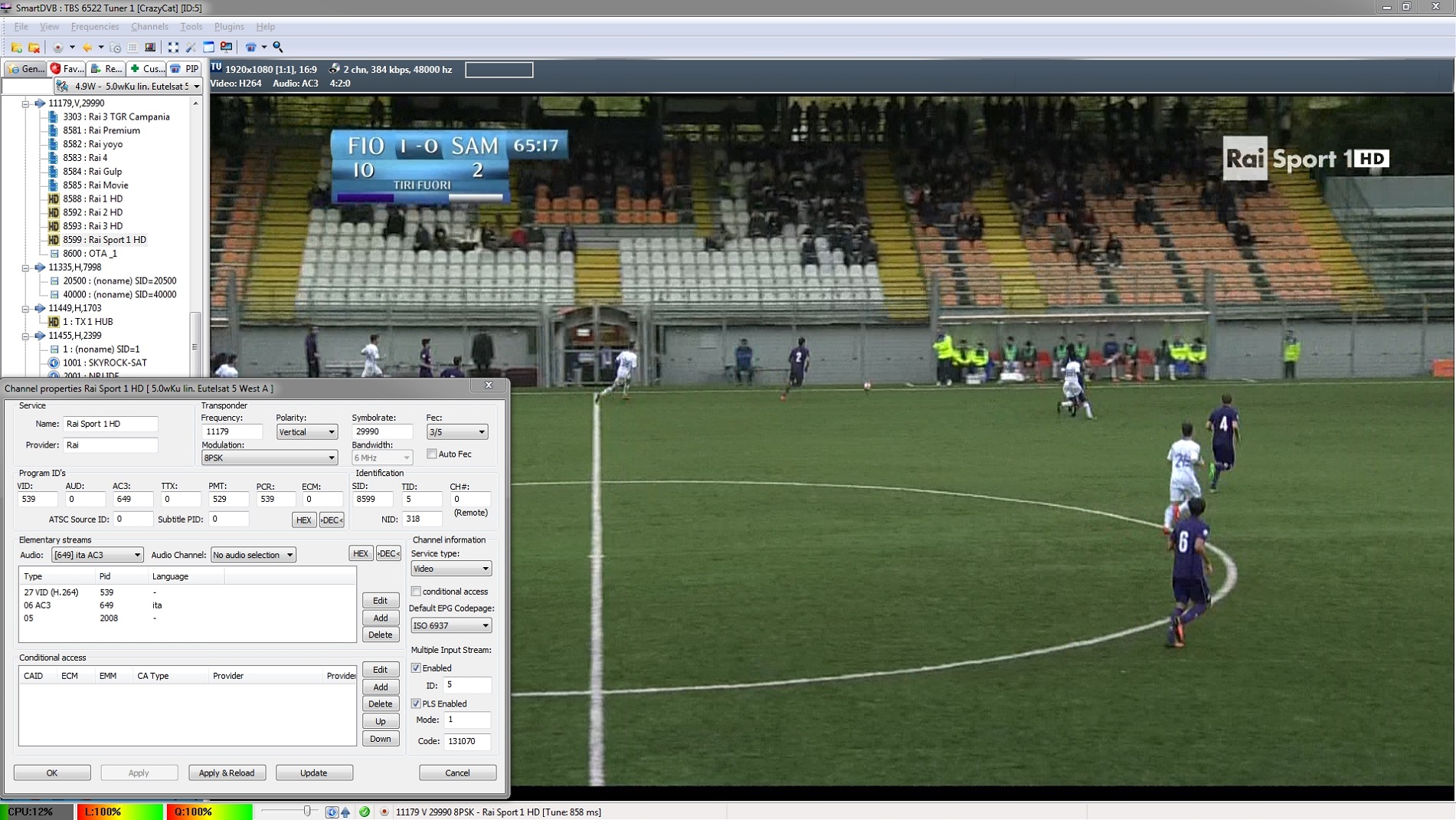Open the Default EPG Codepage dropdown

click(450, 625)
